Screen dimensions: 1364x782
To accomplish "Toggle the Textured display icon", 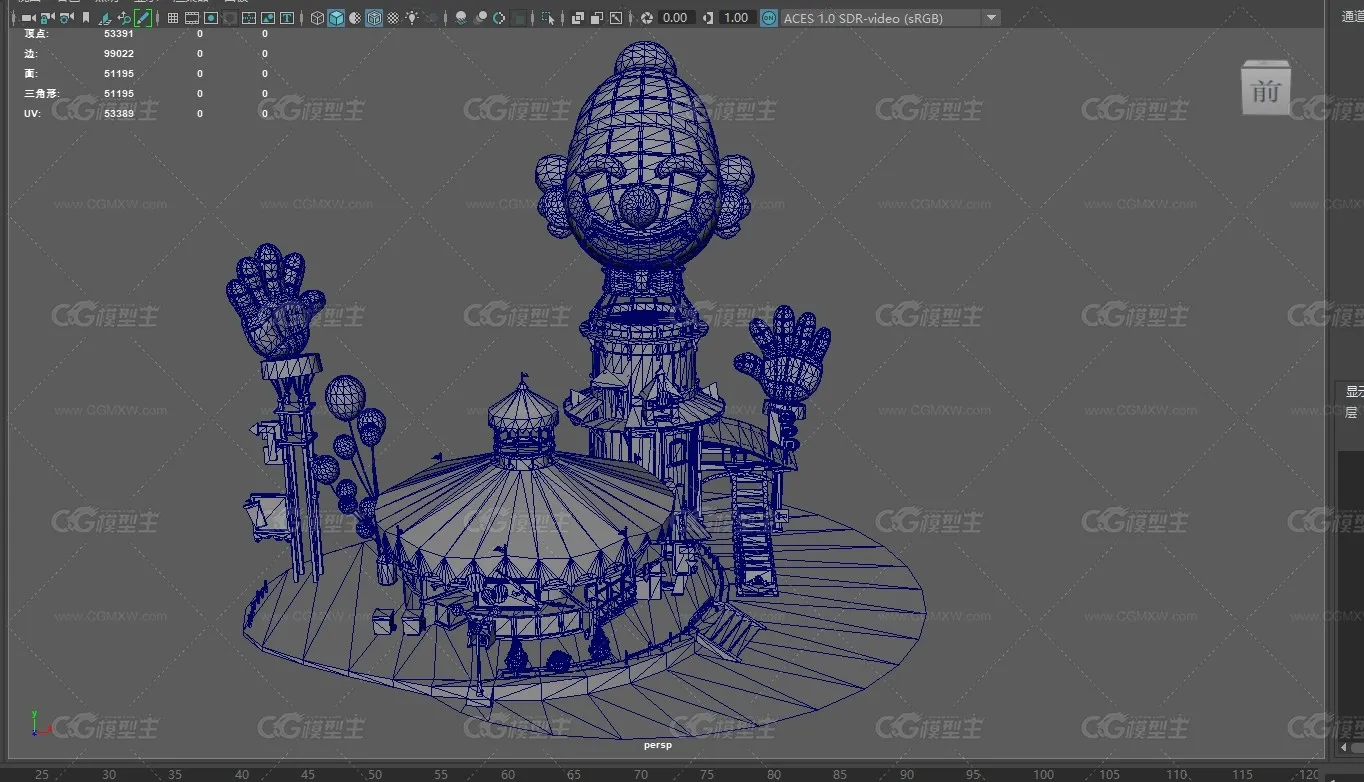I will (x=393, y=18).
